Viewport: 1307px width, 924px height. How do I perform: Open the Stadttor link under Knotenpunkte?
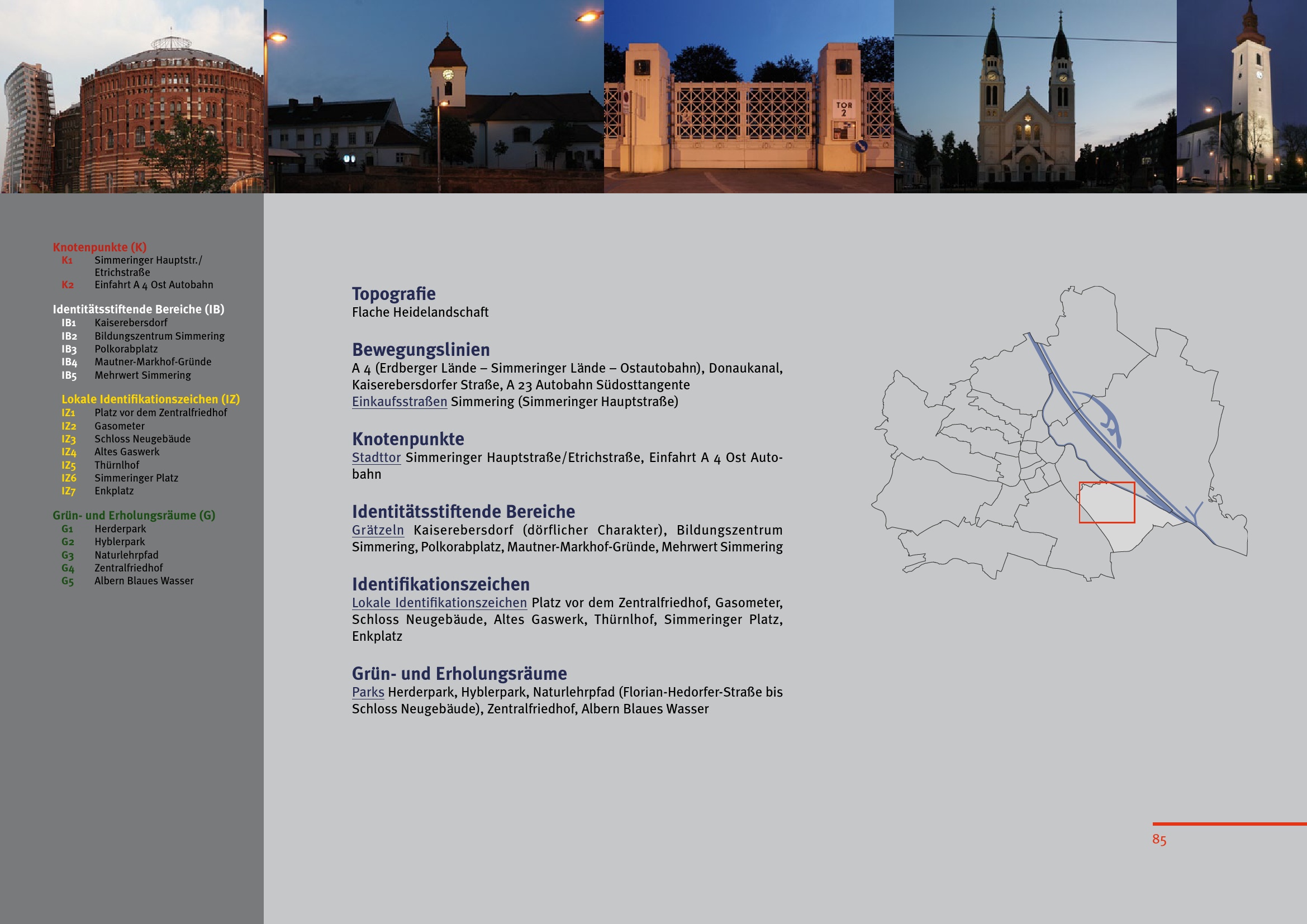click(376, 458)
